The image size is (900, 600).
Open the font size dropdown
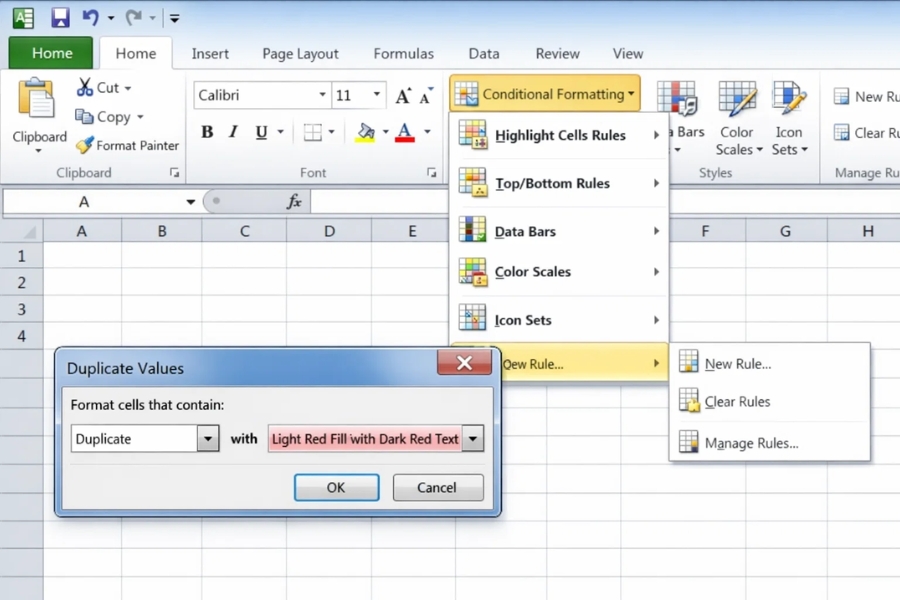(374, 95)
